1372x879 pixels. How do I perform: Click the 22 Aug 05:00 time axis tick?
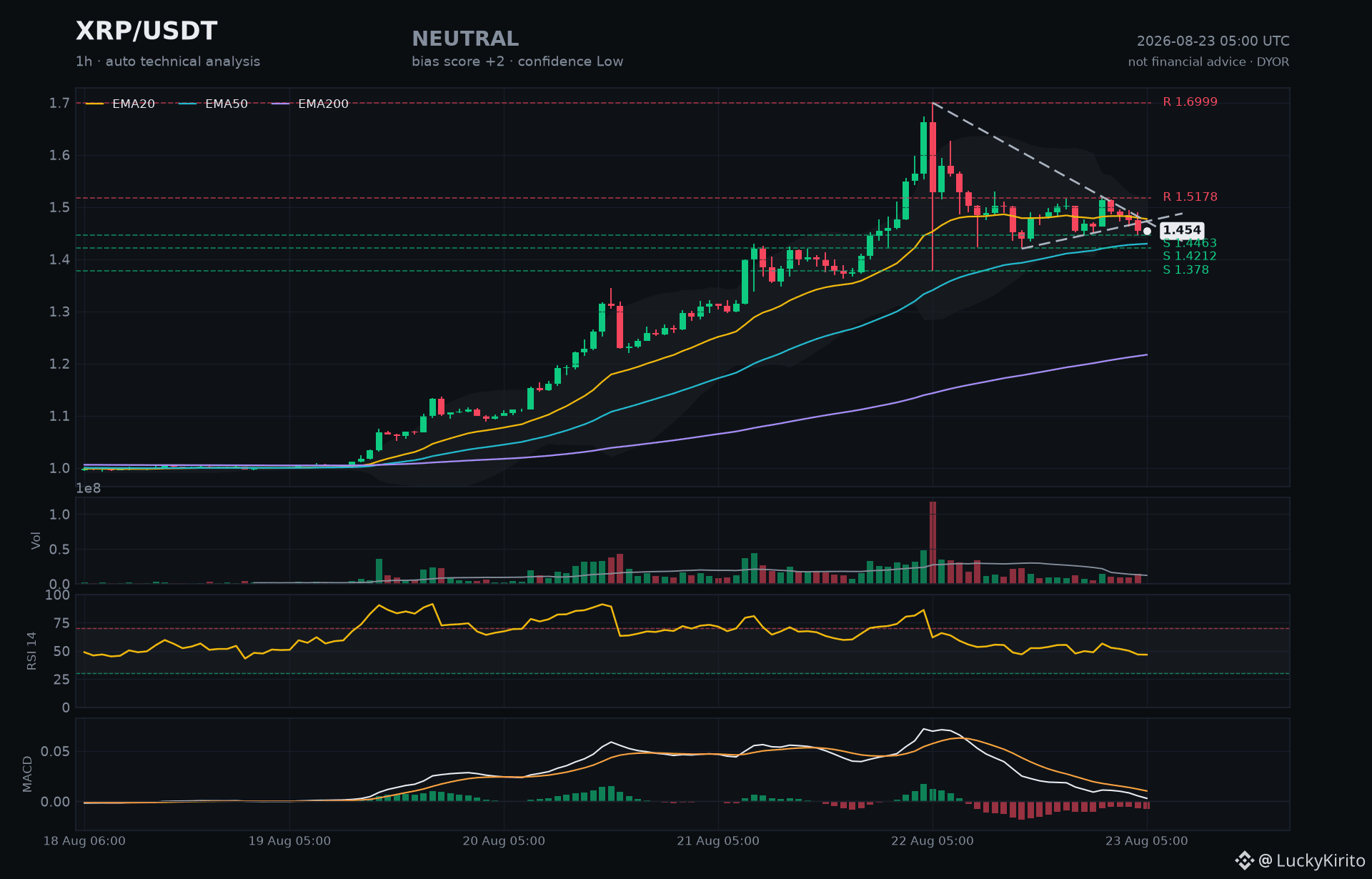[x=932, y=841]
